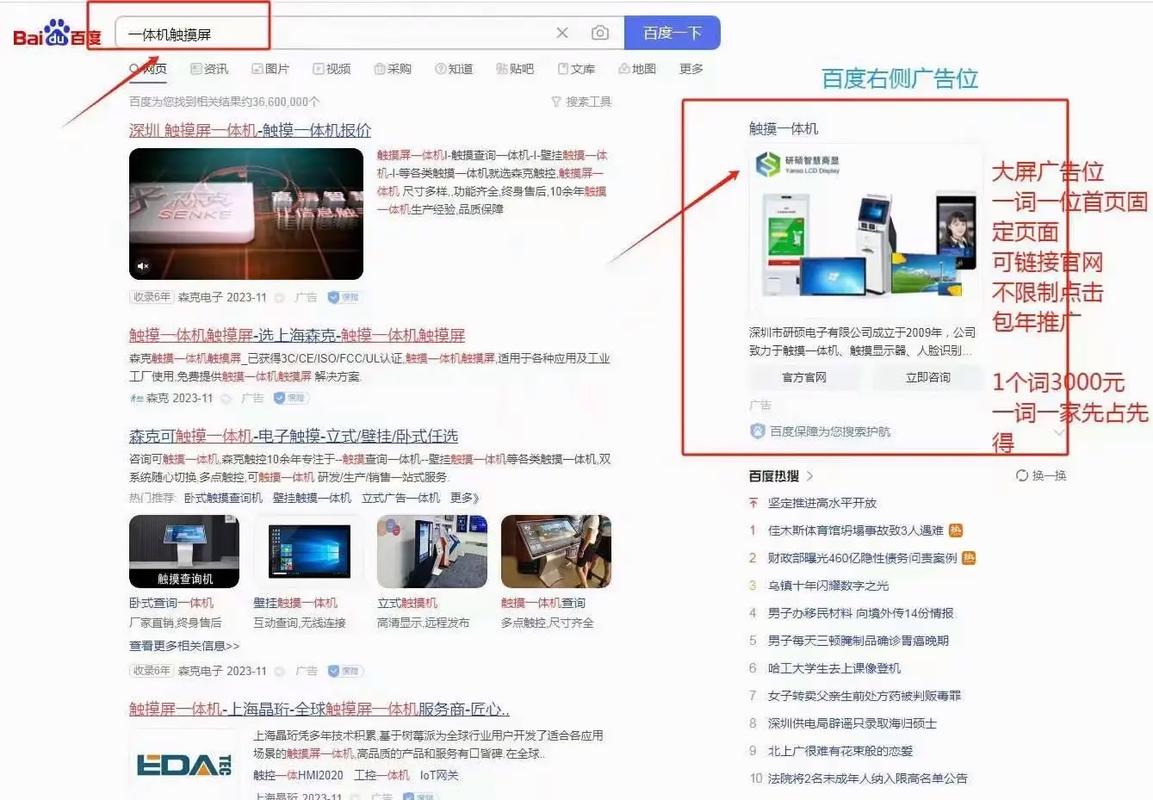Click hot recommendation 立式广告一体机

pos(401,498)
